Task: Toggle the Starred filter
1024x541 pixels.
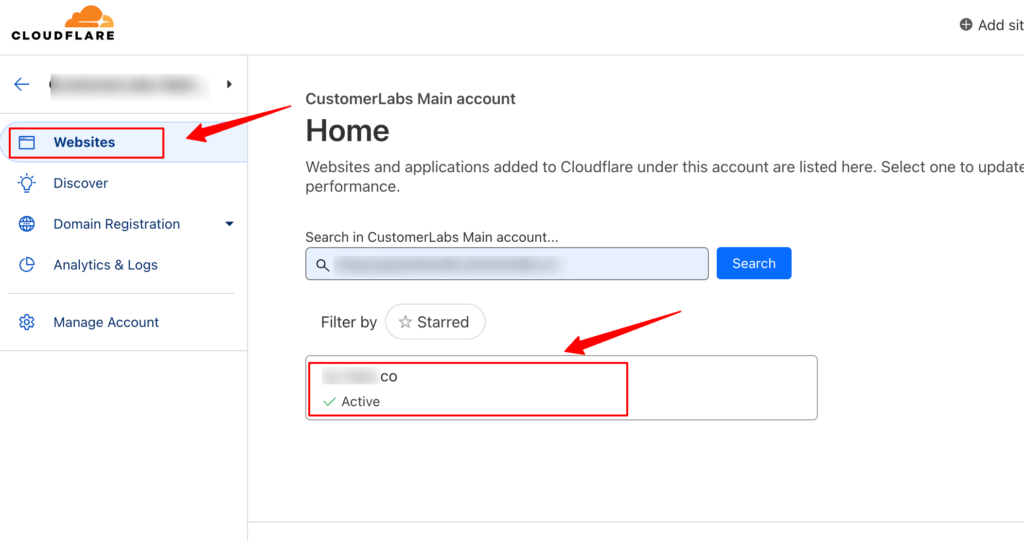Action: (x=435, y=322)
